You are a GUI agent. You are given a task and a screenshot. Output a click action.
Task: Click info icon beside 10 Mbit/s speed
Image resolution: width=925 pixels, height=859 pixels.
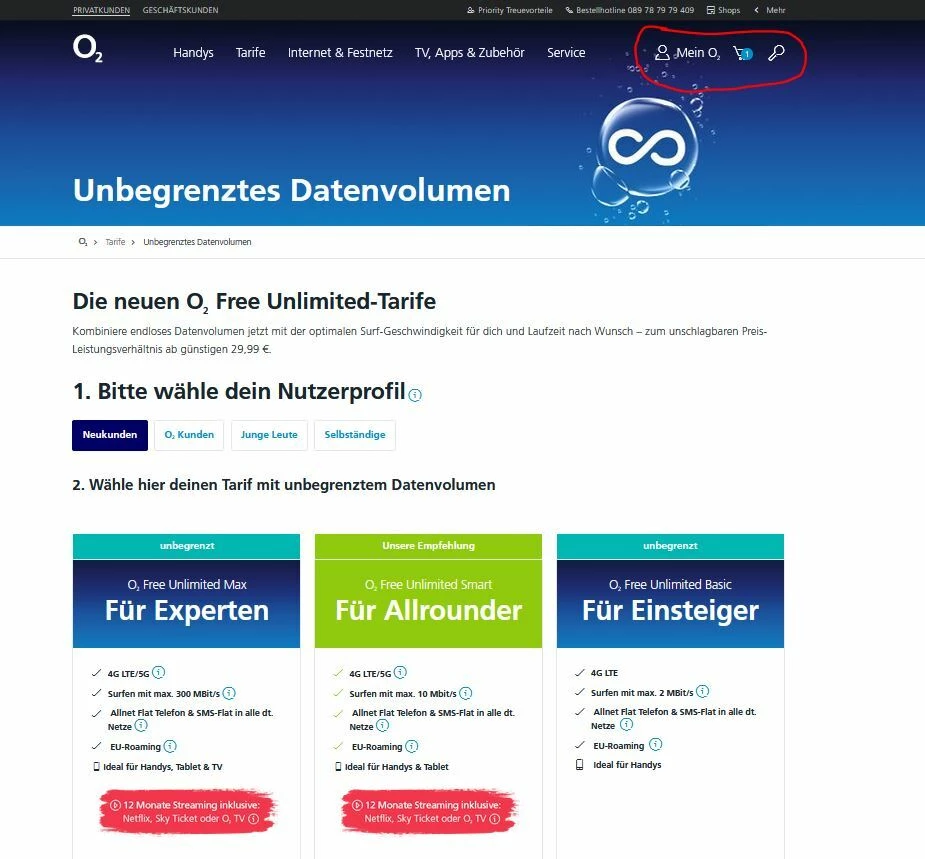tap(465, 693)
